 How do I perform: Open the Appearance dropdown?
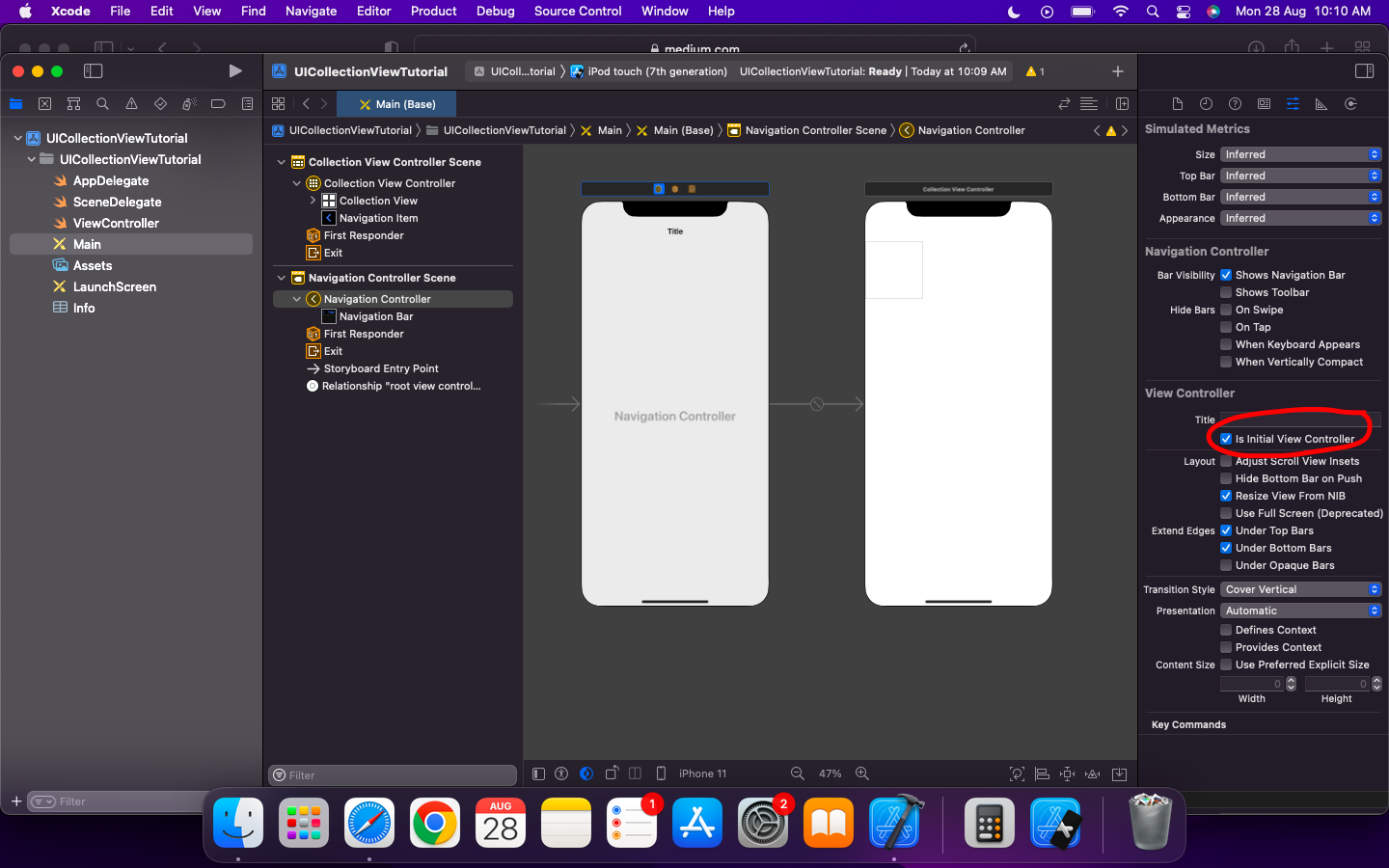1300,218
